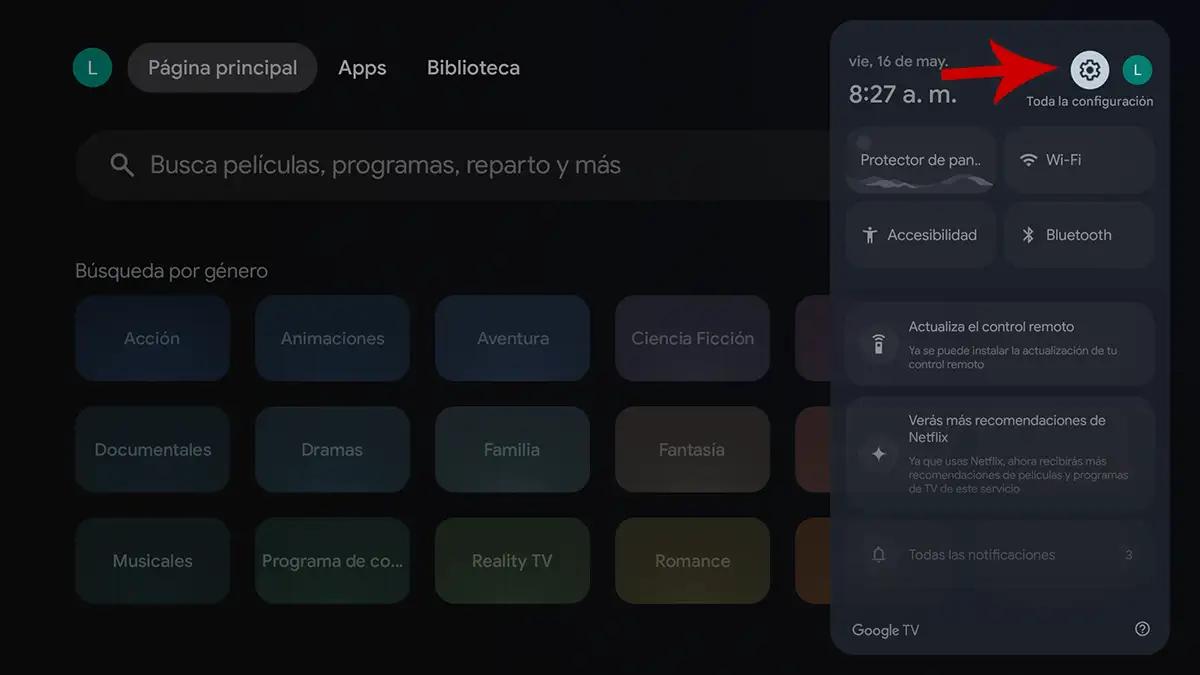Click inside the search bar for movies
The height and width of the screenshot is (675, 1200).
coord(400,164)
